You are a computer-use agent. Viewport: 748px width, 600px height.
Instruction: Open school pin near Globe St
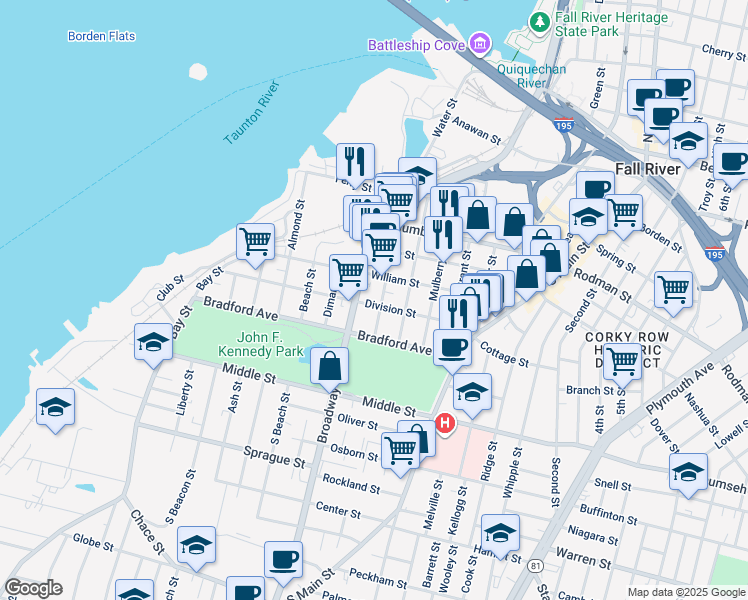[x=197, y=548]
